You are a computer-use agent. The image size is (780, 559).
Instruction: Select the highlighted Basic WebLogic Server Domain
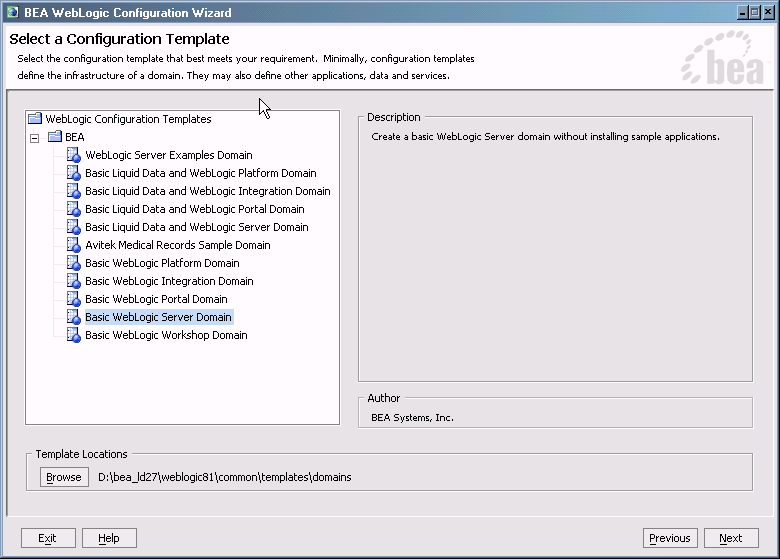[x=158, y=317]
